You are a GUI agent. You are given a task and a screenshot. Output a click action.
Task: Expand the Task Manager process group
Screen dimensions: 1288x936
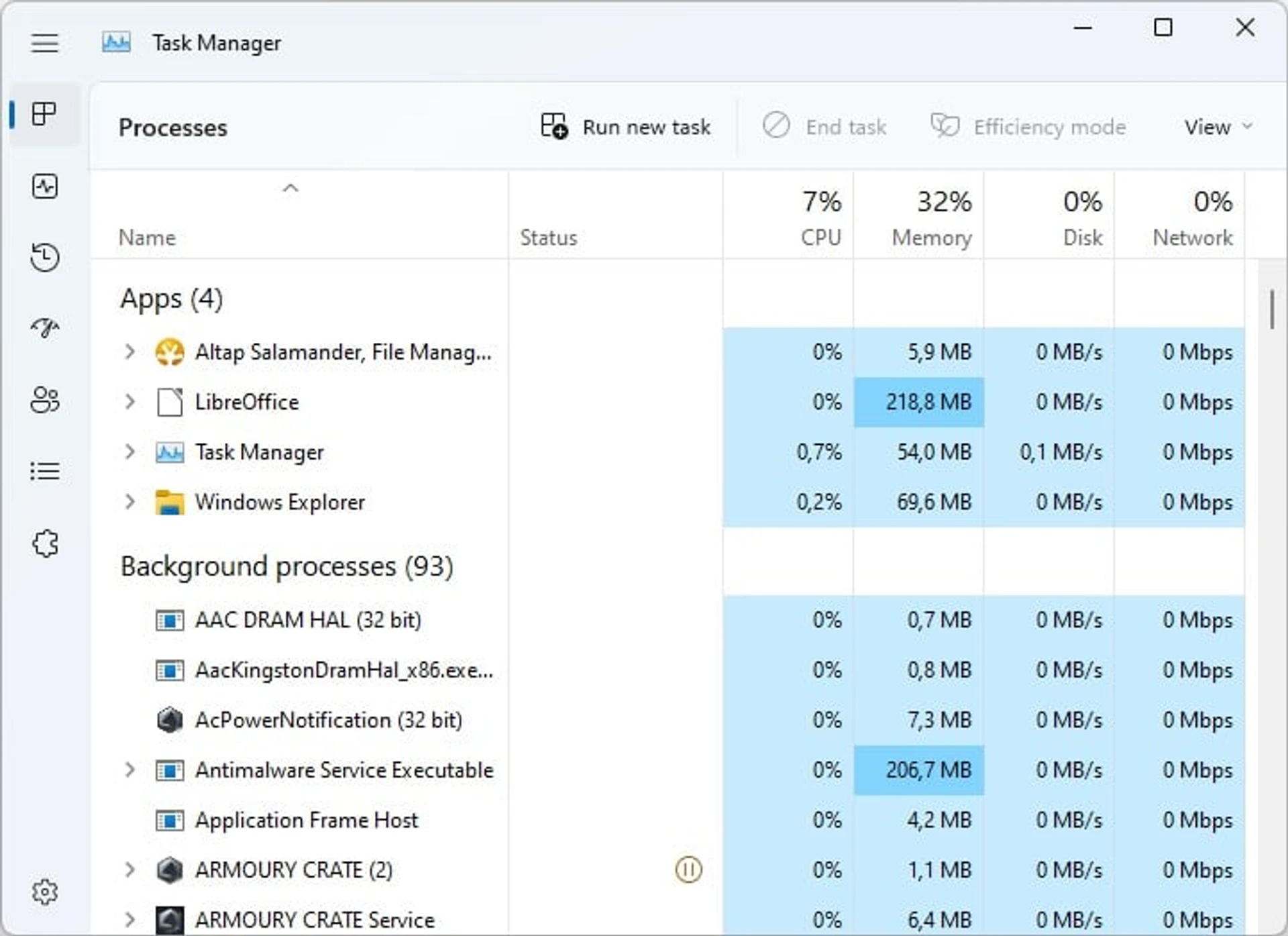[x=129, y=452]
